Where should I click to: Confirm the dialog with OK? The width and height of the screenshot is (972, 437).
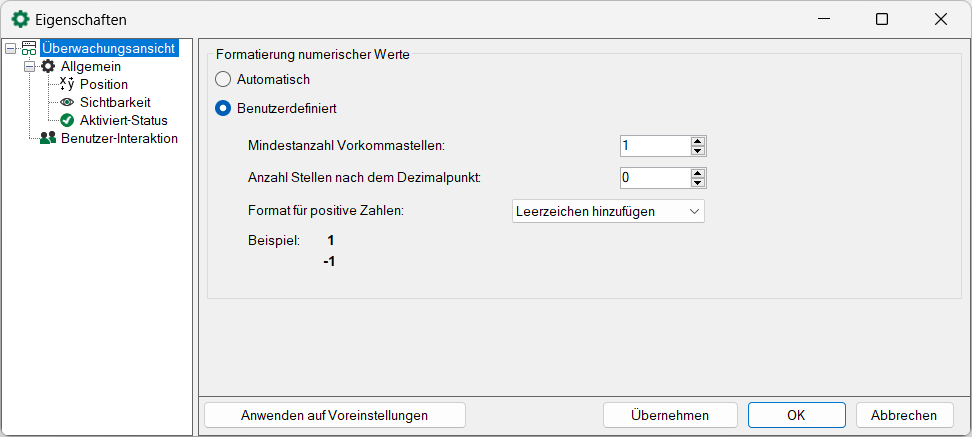coord(796,415)
